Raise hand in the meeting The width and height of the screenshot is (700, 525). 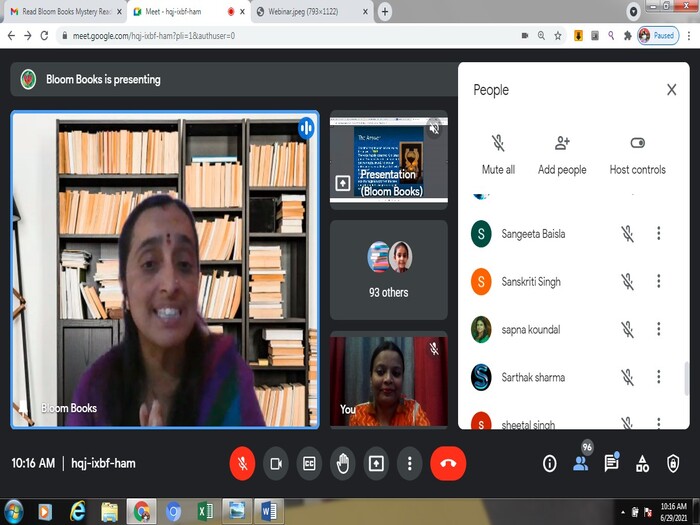(343, 463)
